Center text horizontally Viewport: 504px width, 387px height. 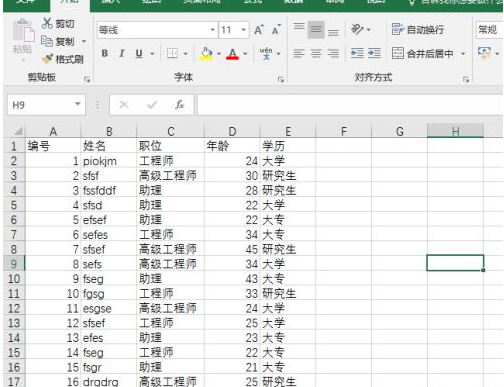click(316, 53)
